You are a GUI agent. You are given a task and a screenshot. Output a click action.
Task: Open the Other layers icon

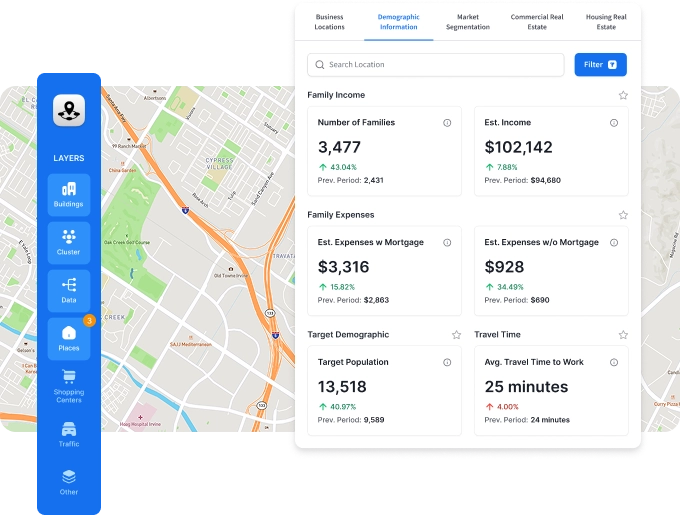[69, 481]
